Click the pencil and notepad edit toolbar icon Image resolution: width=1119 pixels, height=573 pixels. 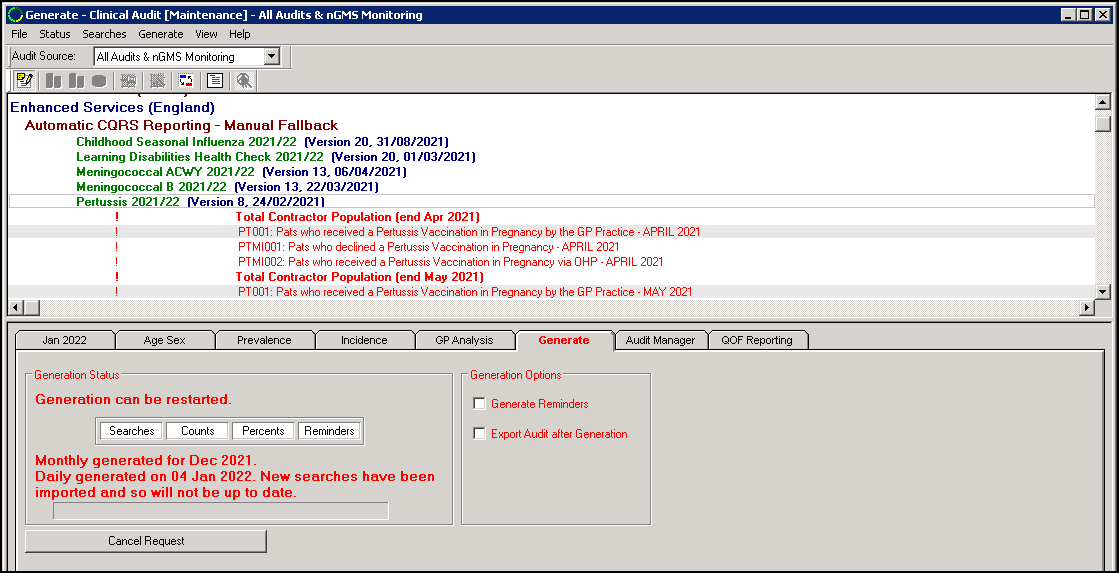[x=24, y=81]
